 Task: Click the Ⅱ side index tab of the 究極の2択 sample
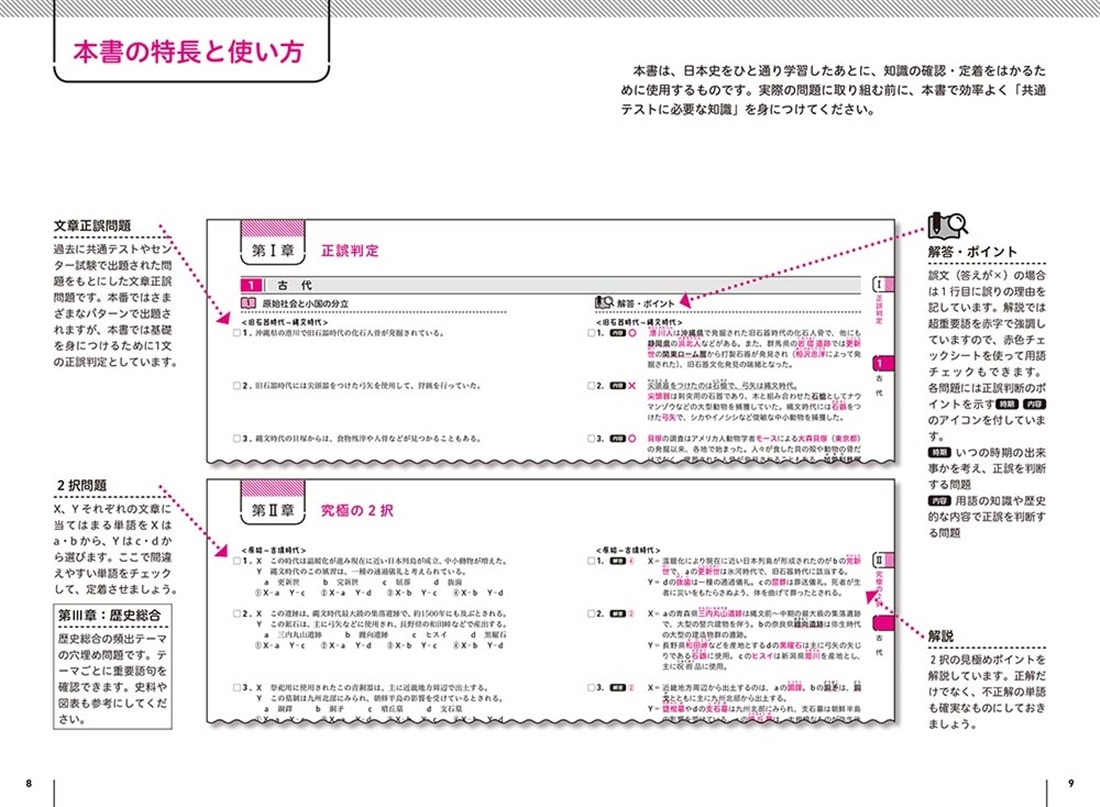[x=883, y=560]
